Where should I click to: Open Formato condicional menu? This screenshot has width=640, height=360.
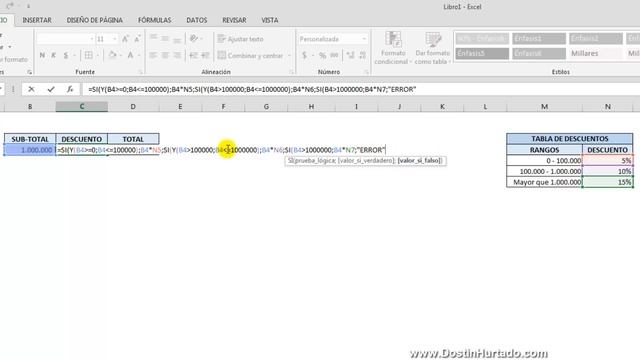[x=393, y=48]
